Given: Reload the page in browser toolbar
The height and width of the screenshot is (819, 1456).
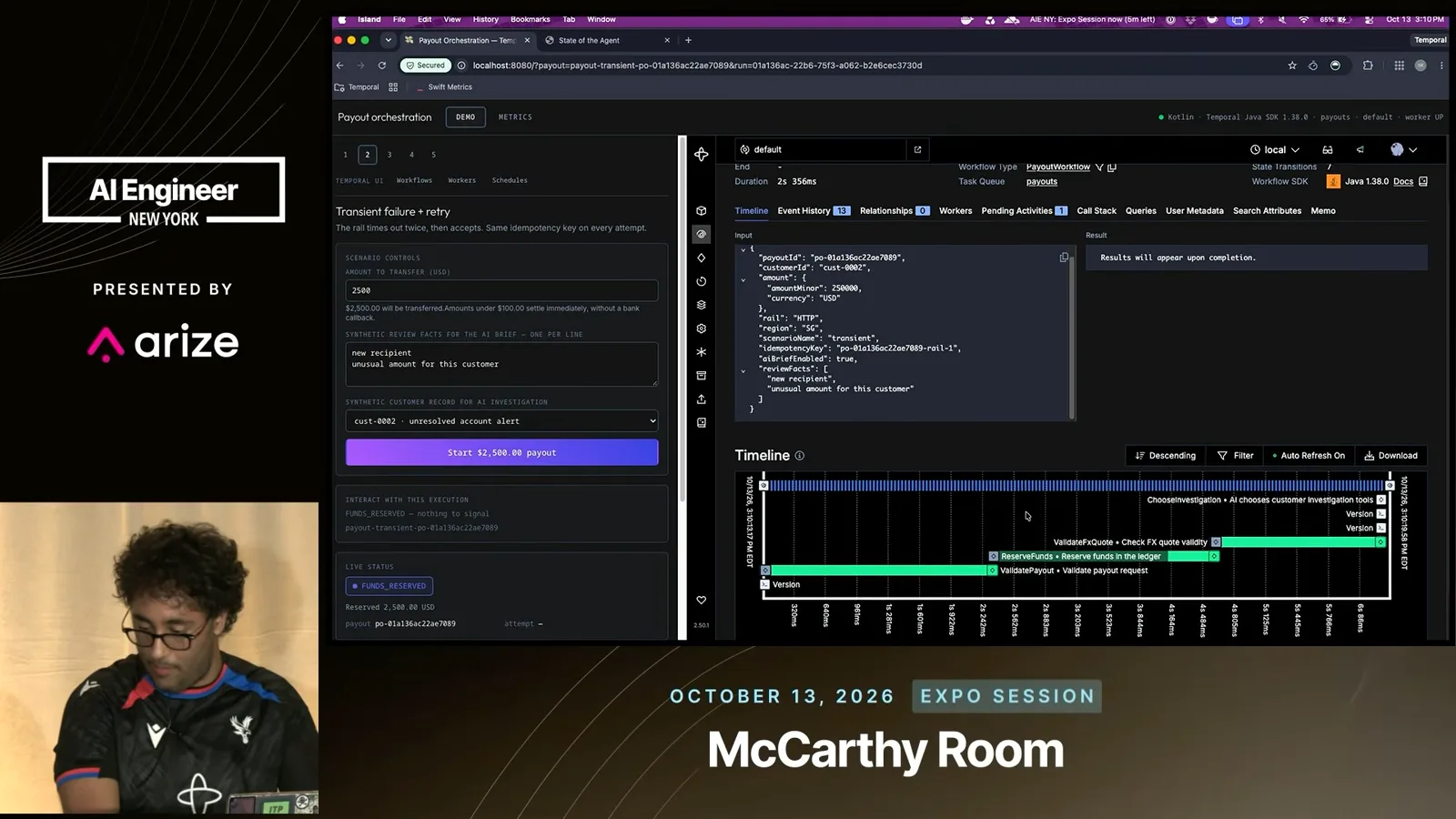Looking at the screenshot, I should (x=382, y=66).
